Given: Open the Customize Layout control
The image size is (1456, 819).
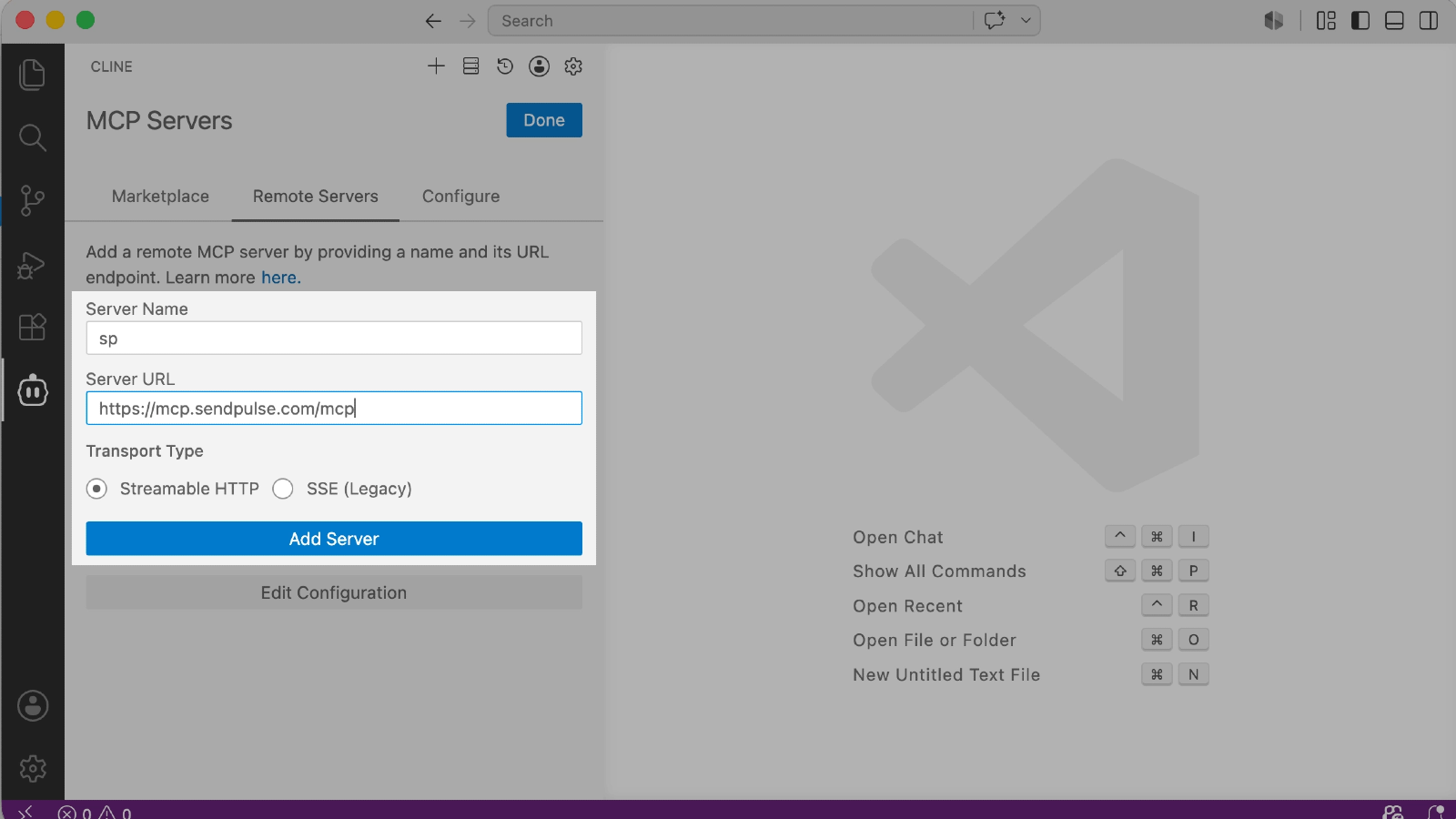Looking at the screenshot, I should click(x=1327, y=21).
